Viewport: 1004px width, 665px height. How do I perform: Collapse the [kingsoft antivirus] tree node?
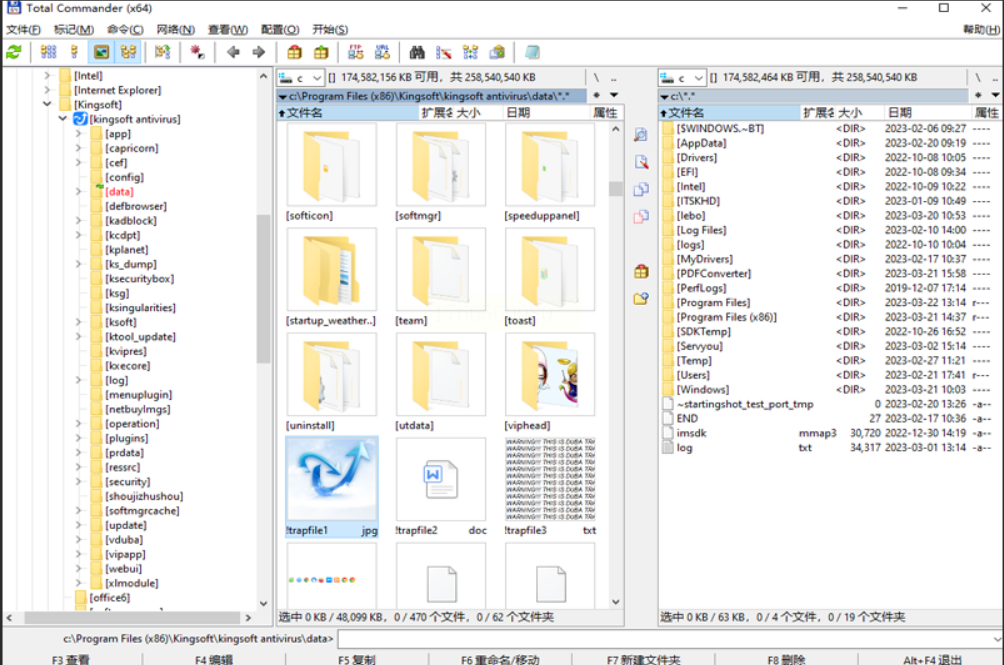63,119
